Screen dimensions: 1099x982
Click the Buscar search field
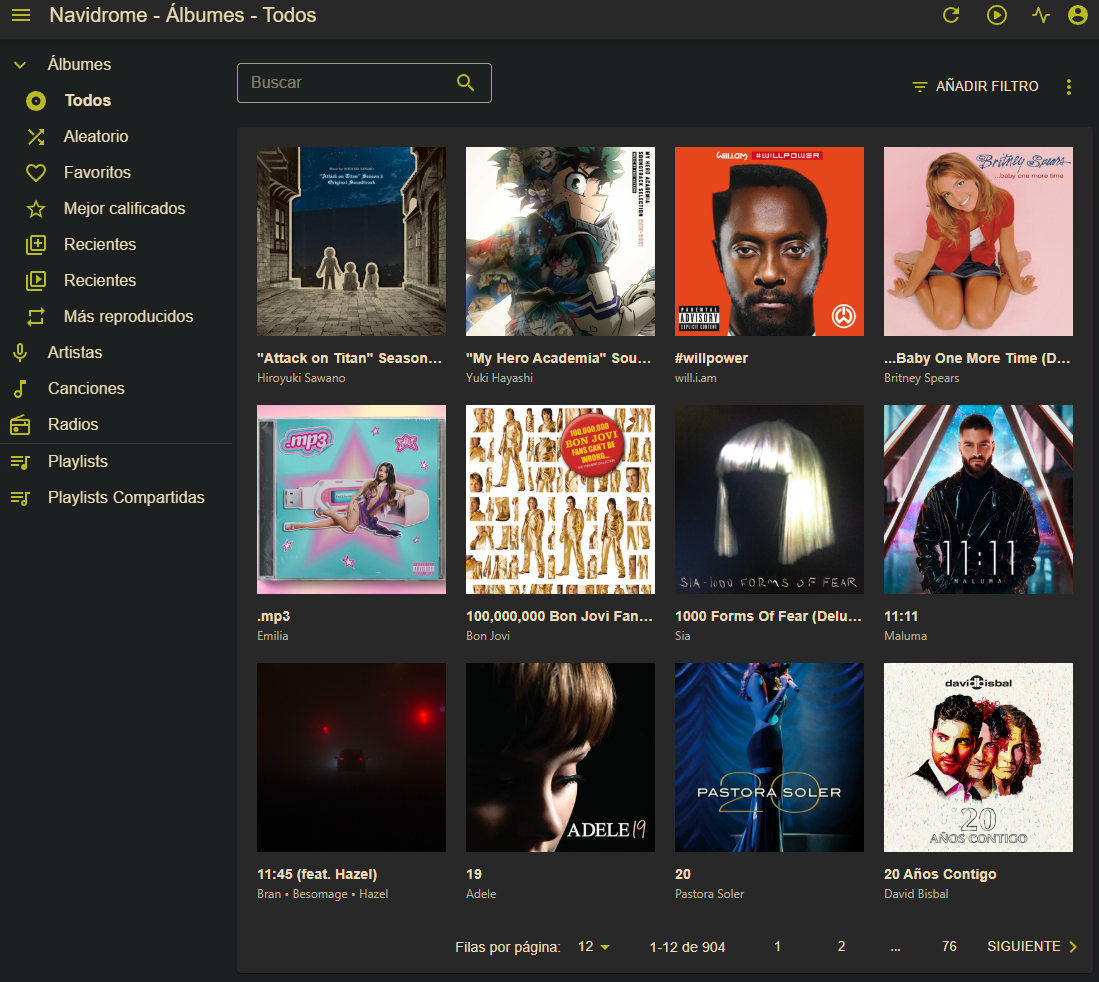tap(345, 83)
